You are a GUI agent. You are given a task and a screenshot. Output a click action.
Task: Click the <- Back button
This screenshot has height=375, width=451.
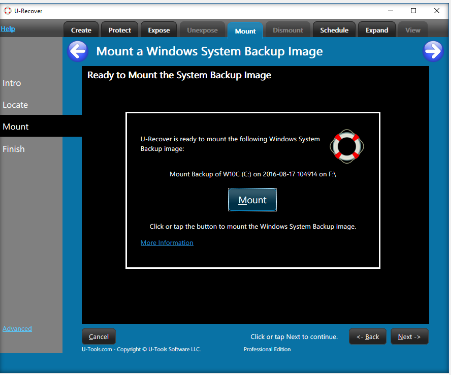click(x=368, y=336)
